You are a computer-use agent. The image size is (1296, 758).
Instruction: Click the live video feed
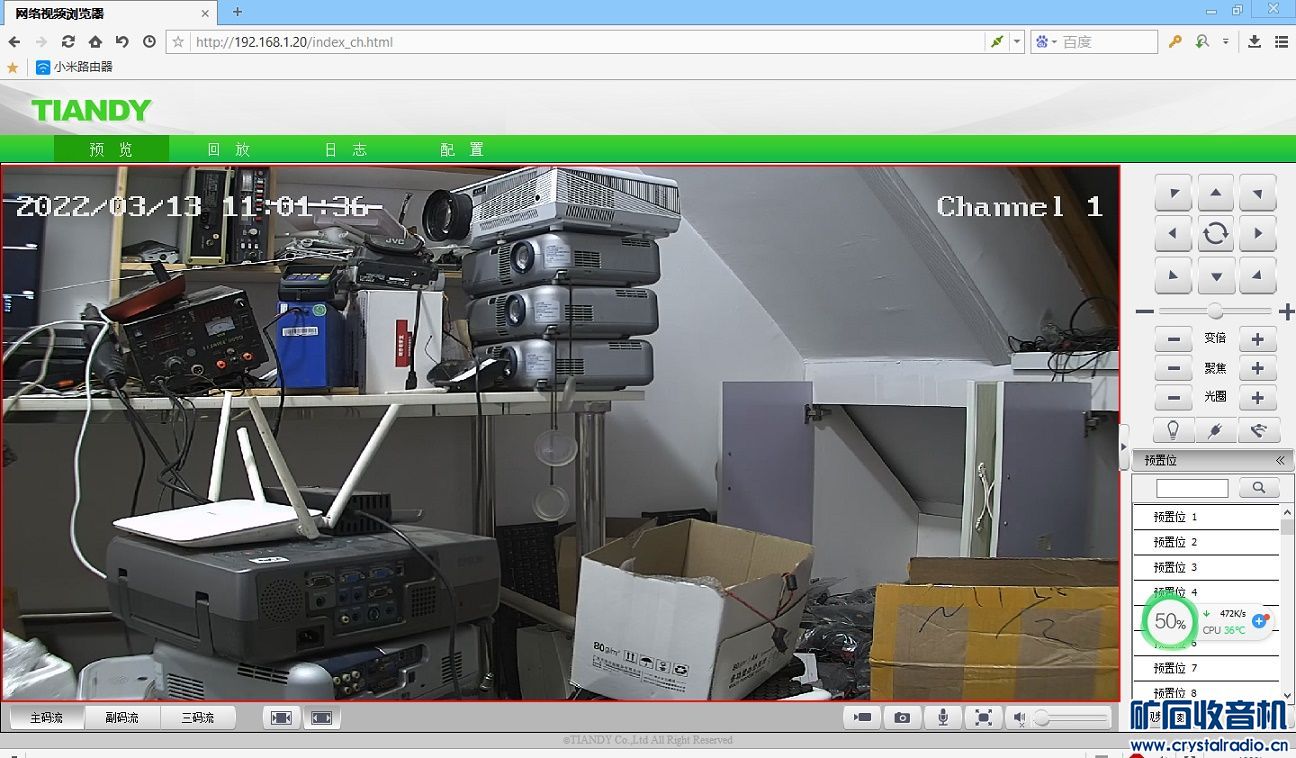(x=560, y=432)
